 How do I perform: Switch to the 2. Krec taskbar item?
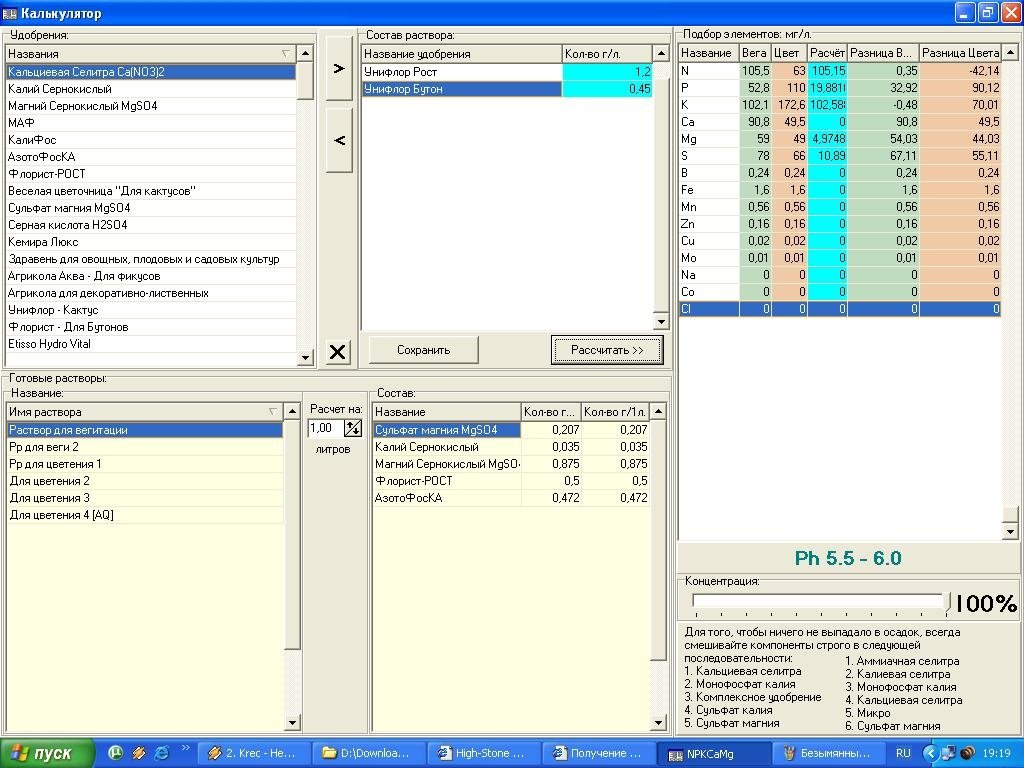click(253, 754)
